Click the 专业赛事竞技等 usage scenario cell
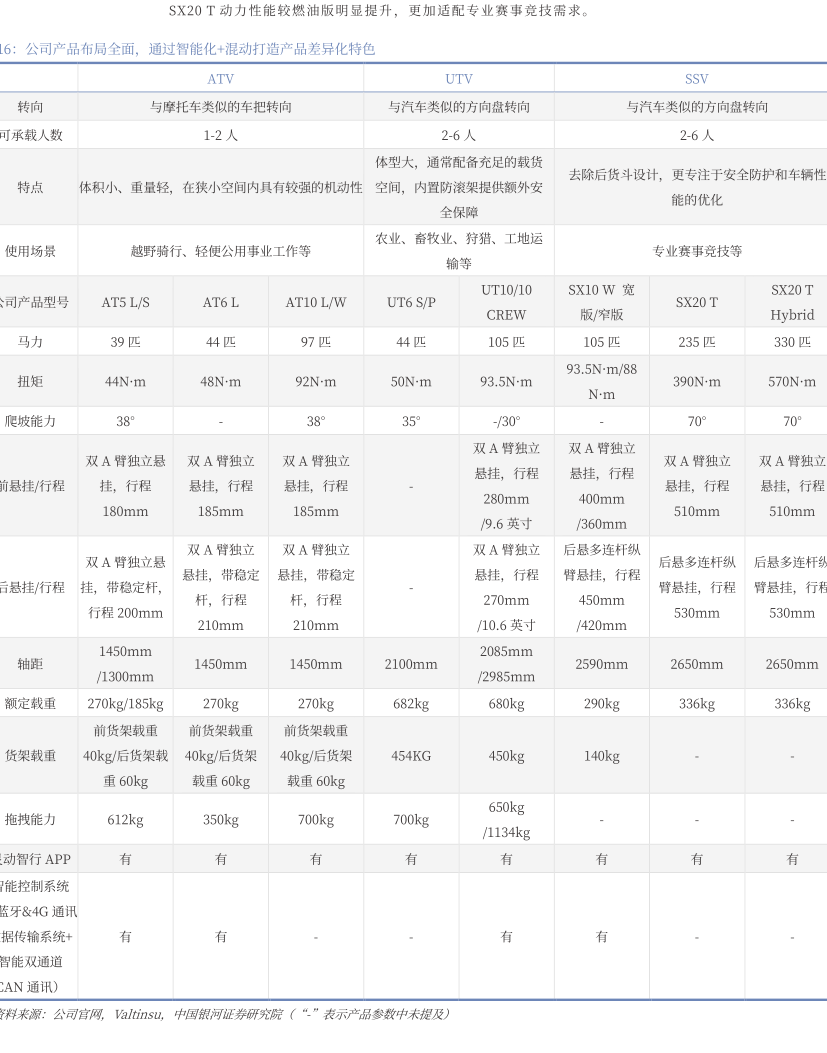 696,251
